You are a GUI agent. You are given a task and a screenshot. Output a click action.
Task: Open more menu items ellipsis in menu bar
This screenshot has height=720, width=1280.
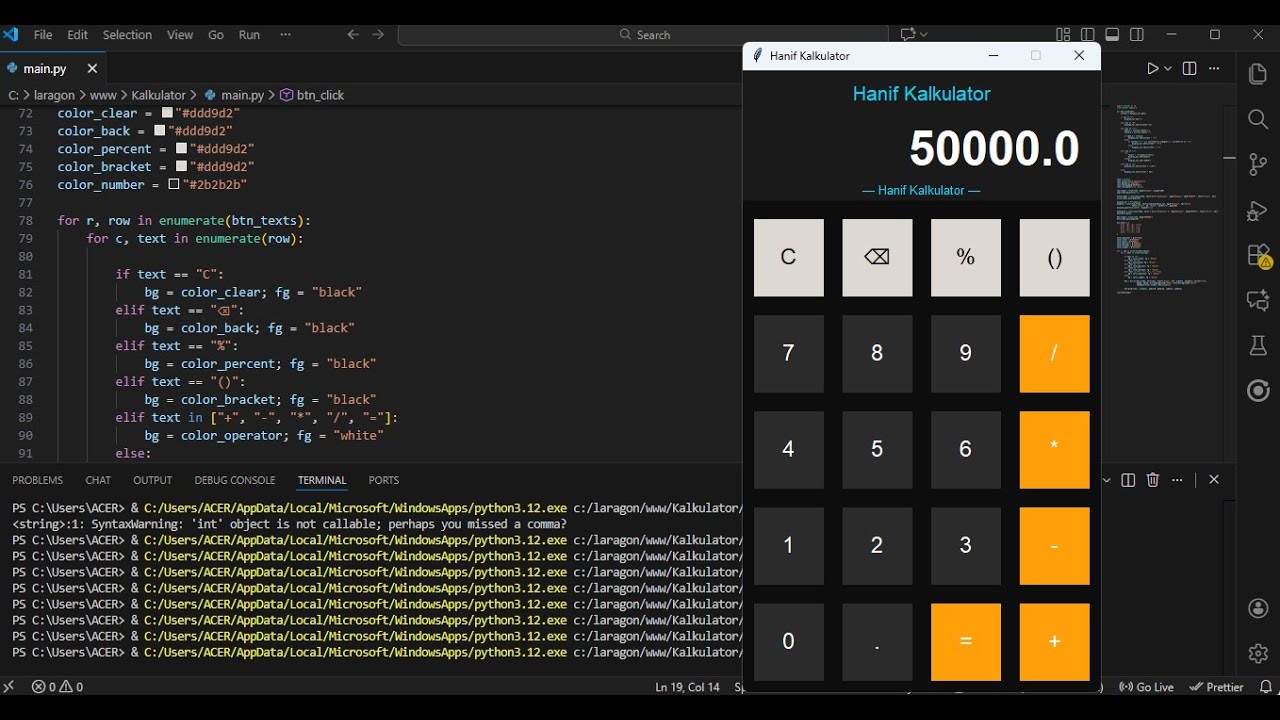(x=285, y=35)
